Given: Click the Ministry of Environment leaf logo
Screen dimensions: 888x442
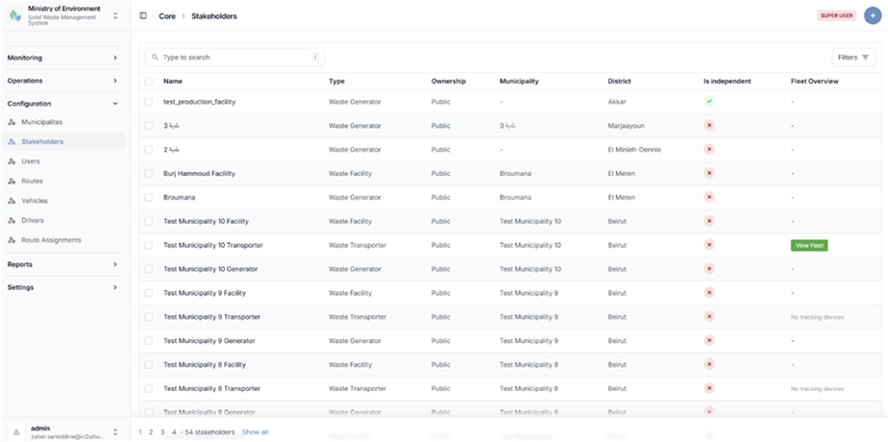Looking at the screenshot, I should [x=15, y=16].
